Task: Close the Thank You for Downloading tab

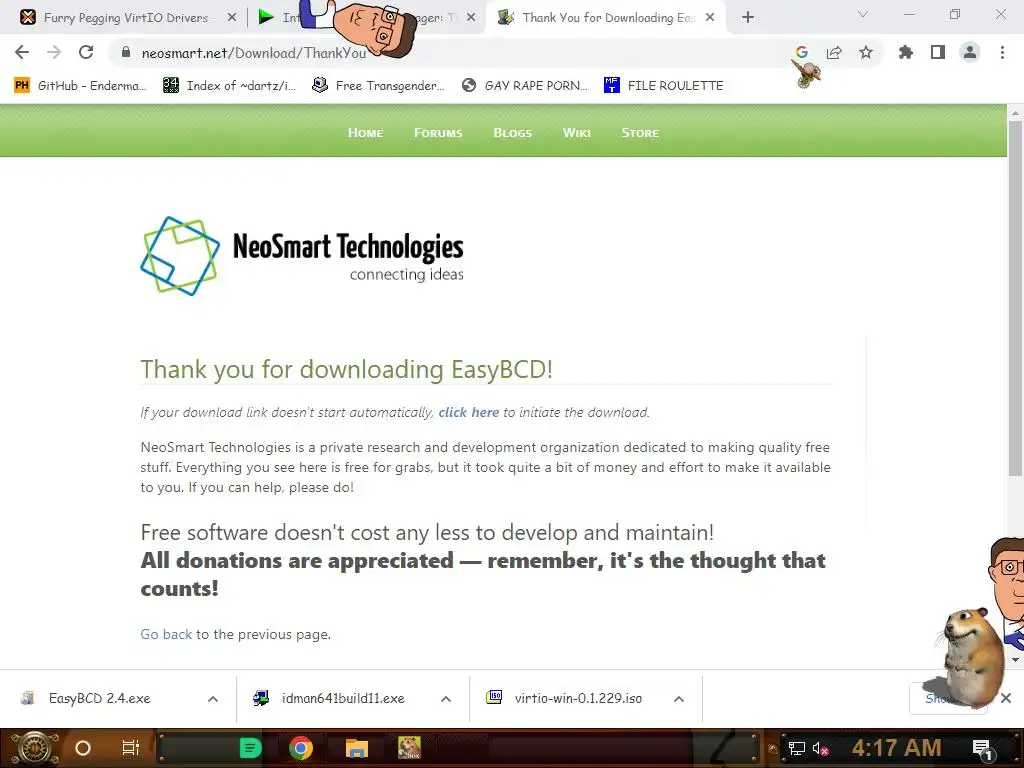Action: (x=710, y=18)
